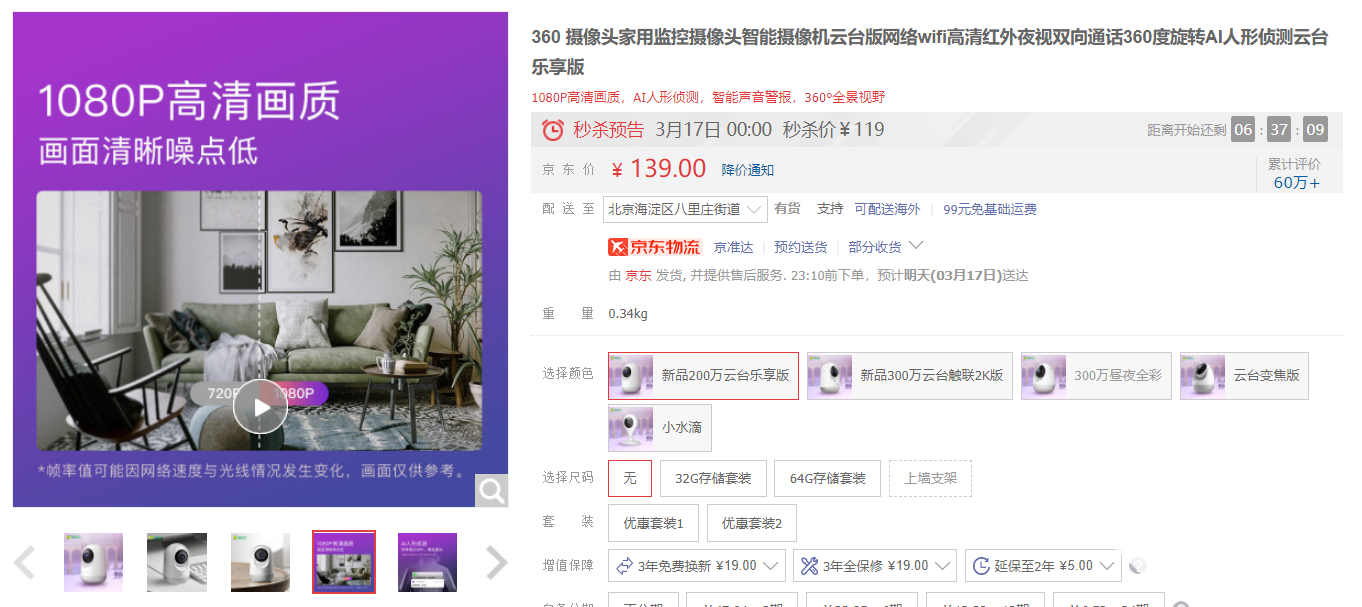This screenshot has width=1362, height=607.
Task: Select the 无 size option
Action: 630,478
